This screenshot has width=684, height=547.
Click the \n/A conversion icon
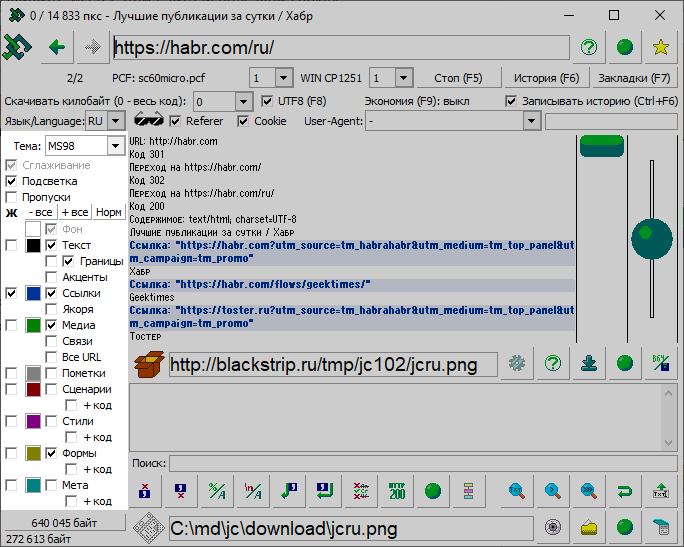point(253,491)
